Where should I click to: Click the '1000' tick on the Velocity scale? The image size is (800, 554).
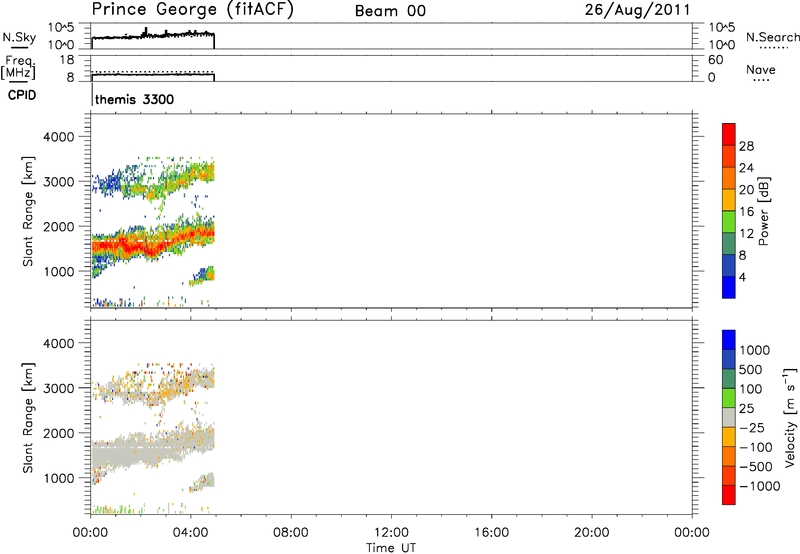click(x=754, y=350)
